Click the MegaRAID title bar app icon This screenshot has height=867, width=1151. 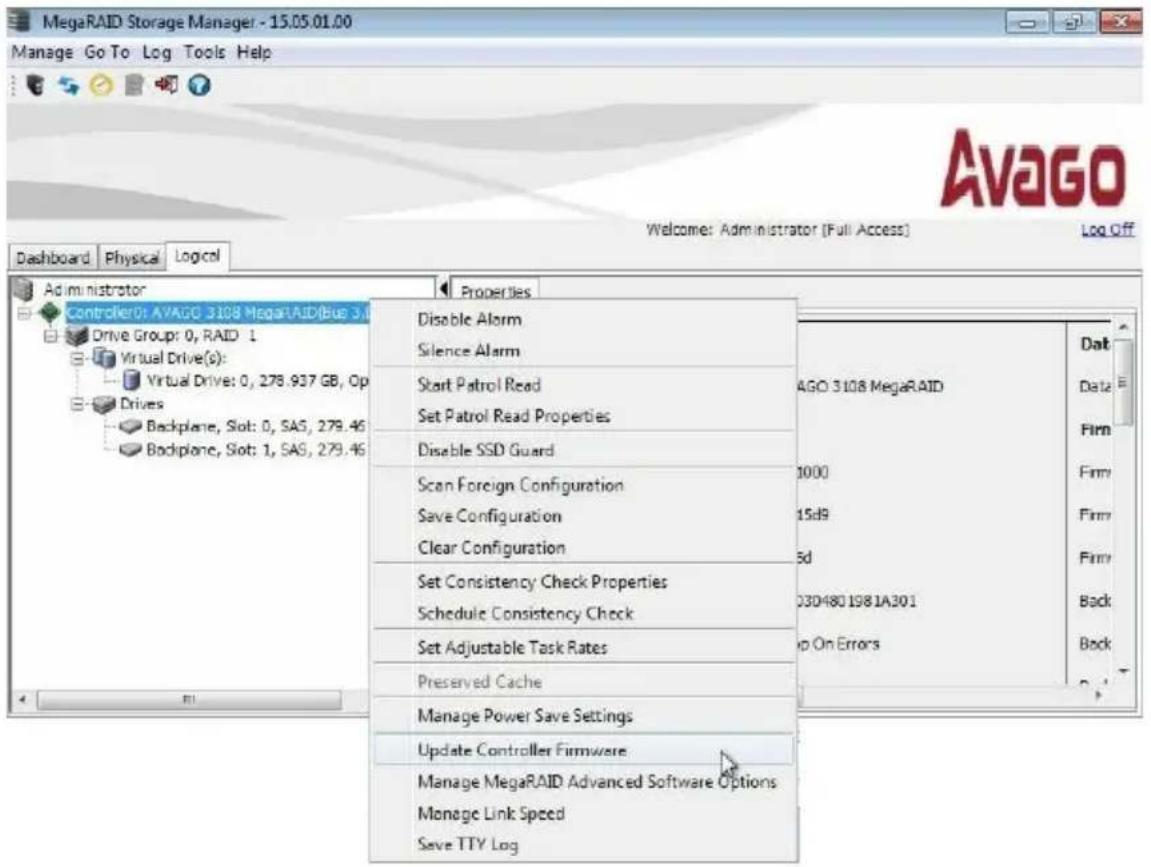[x=20, y=21]
